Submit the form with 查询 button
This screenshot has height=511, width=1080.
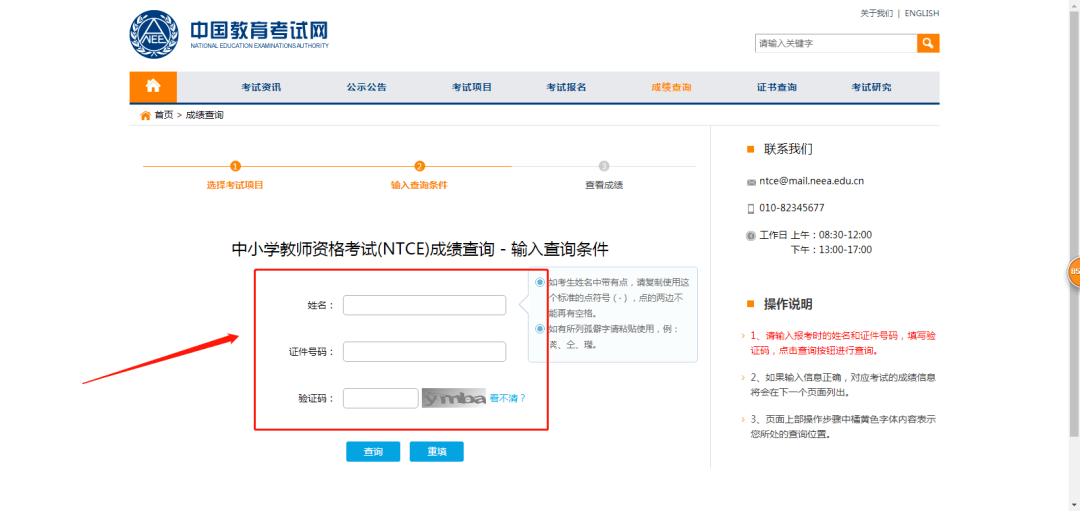tap(373, 452)
